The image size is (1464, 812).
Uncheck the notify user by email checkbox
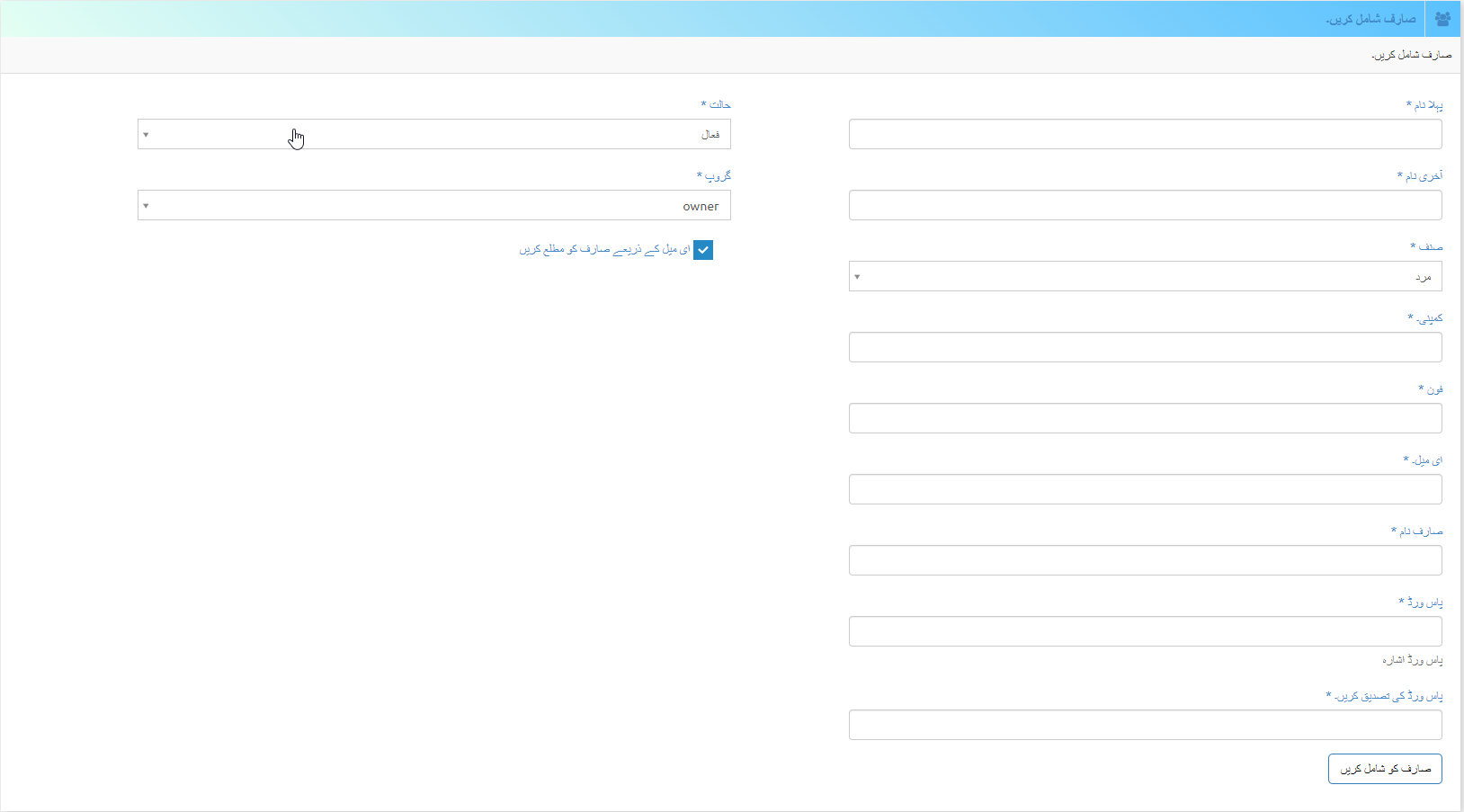coord(703,250)
